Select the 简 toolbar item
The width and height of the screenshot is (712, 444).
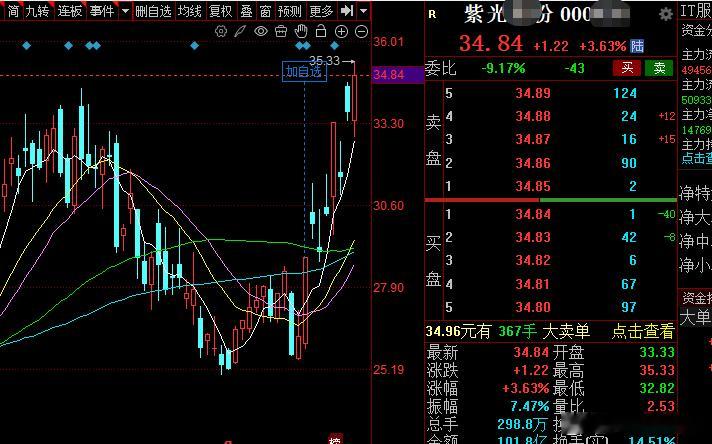pos(14,11)
